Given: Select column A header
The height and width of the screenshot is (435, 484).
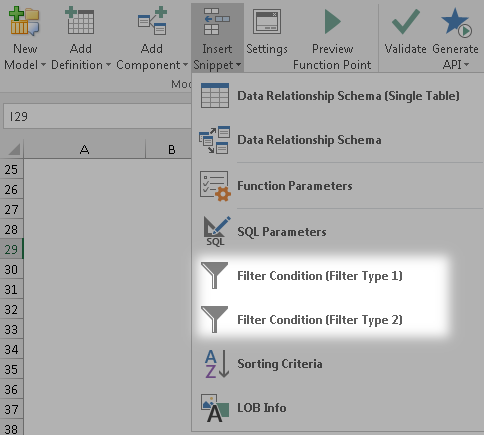Looking at the screenshot, I should coord(85,149).
